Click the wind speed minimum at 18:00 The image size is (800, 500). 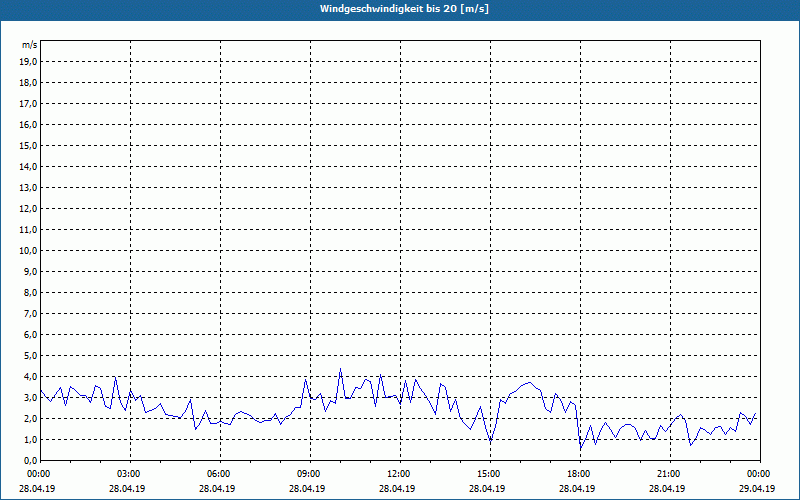[x=581, y=448]
